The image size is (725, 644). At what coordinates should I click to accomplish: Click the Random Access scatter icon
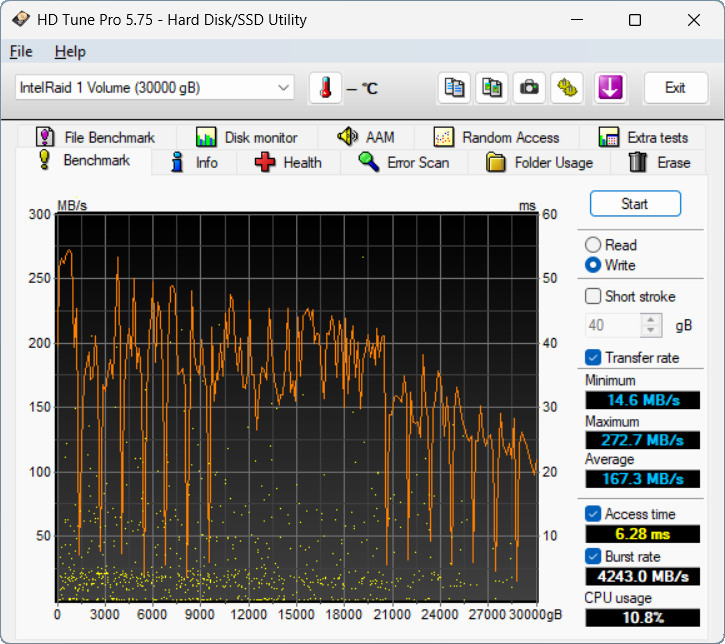tap(443, 137)
